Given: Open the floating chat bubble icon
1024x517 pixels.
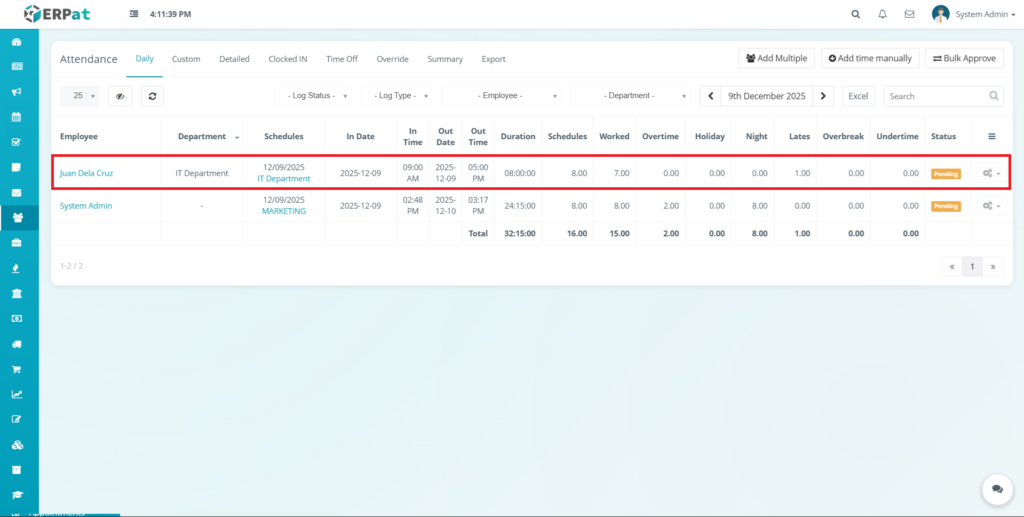Looking at the screenshot, I should [x=997, y=489].
